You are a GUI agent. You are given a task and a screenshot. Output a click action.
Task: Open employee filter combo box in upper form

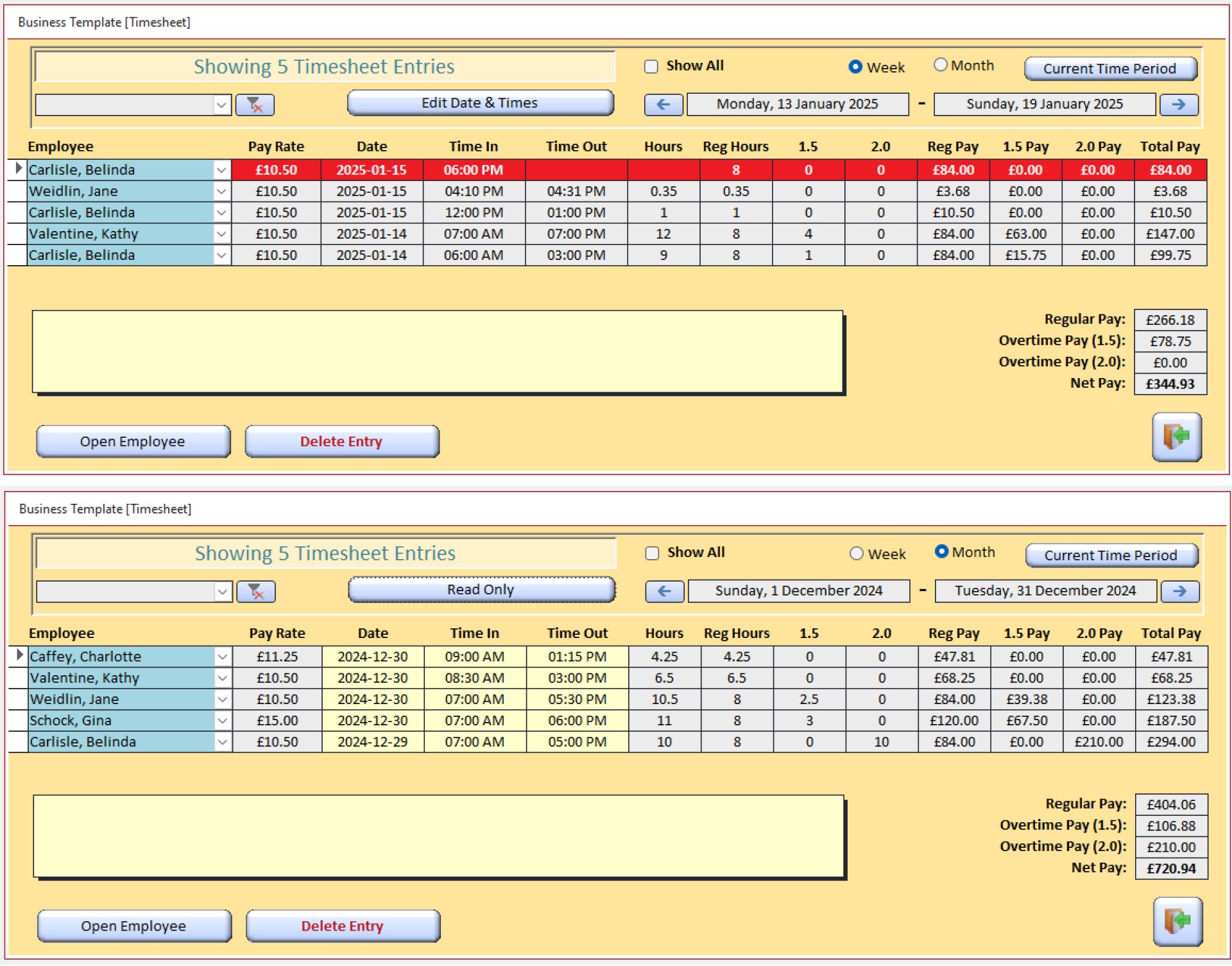(x=221, y=105)
